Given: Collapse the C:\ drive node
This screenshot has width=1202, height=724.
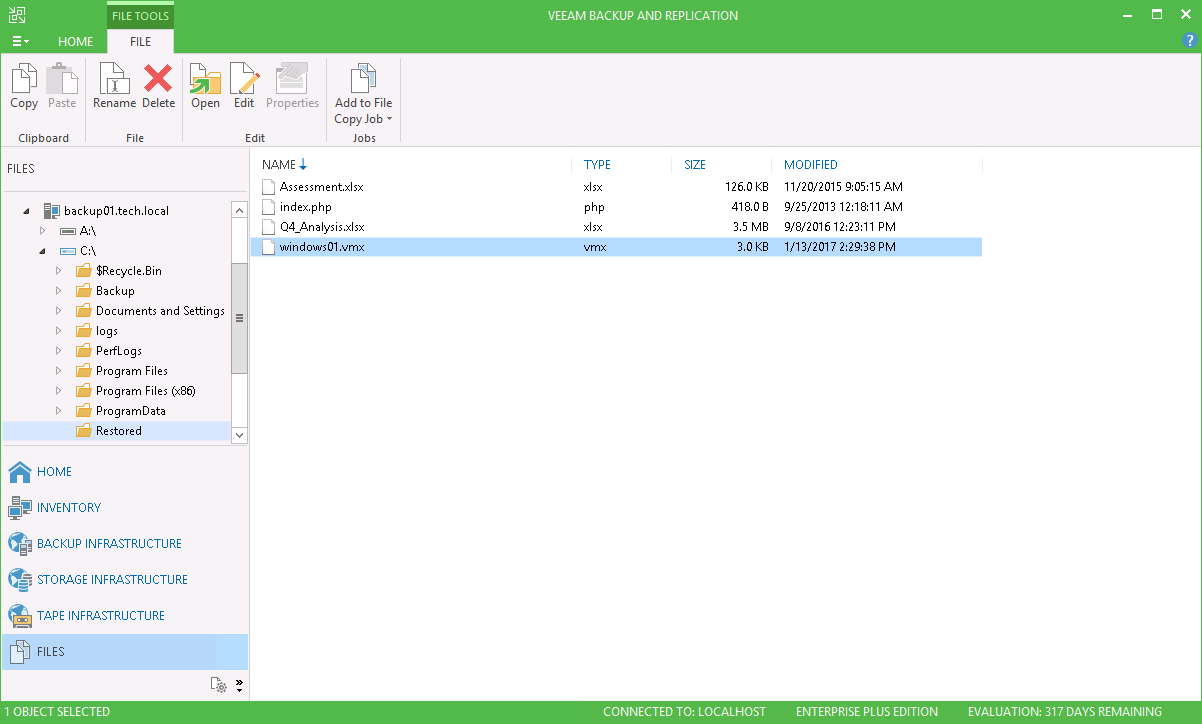Looking at the screenshot, I should coord(43,252).
